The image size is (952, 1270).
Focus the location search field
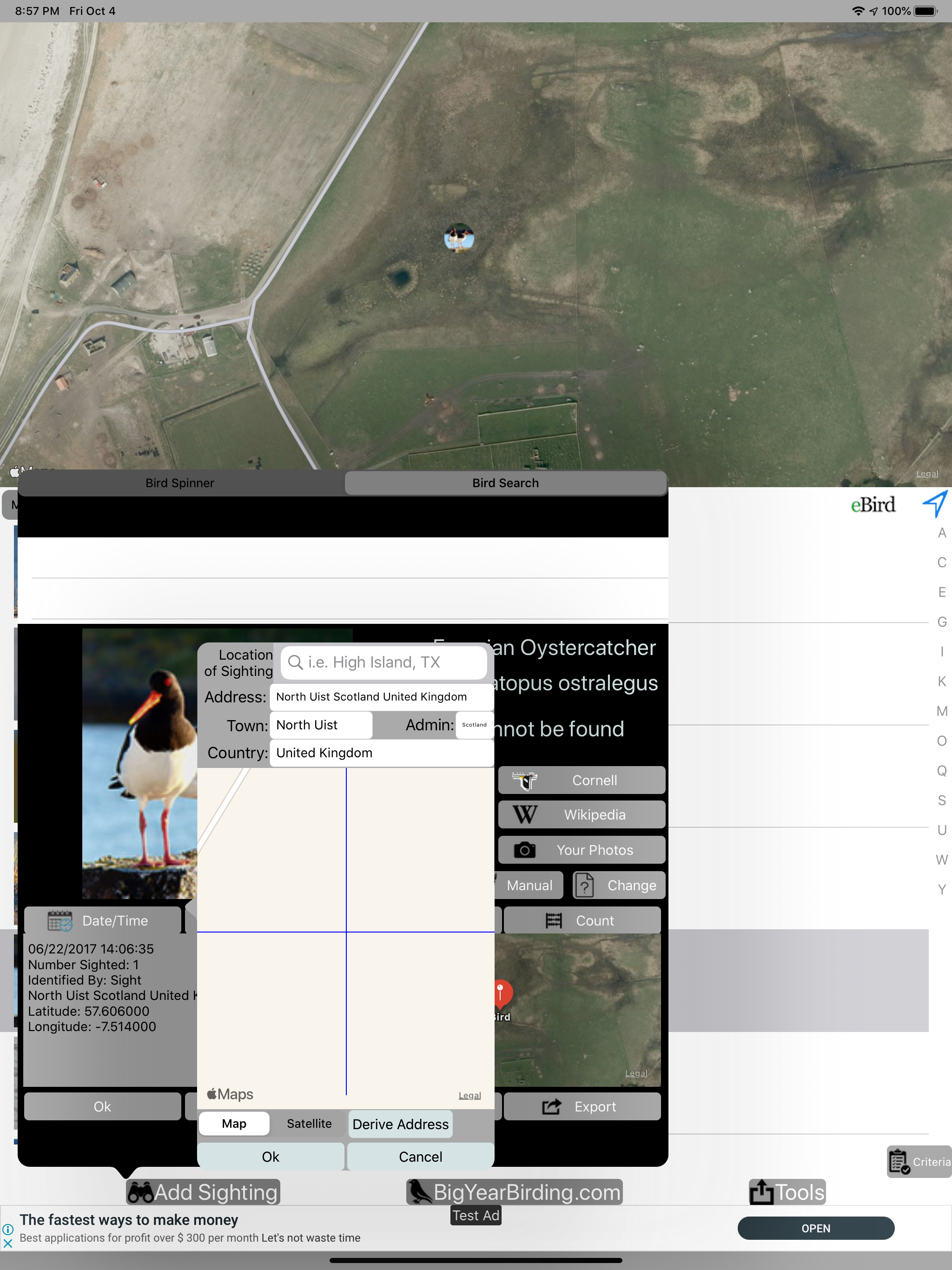383,662
